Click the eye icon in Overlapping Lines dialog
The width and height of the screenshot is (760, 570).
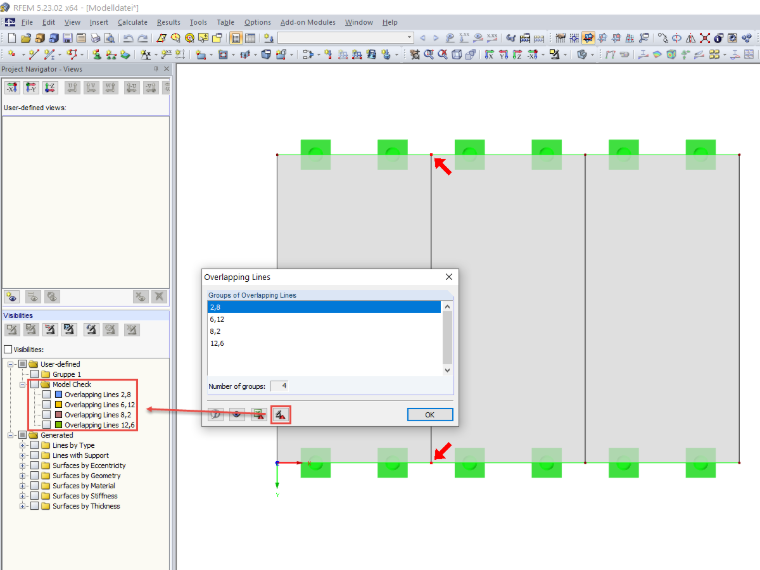[x=237, y=414]
